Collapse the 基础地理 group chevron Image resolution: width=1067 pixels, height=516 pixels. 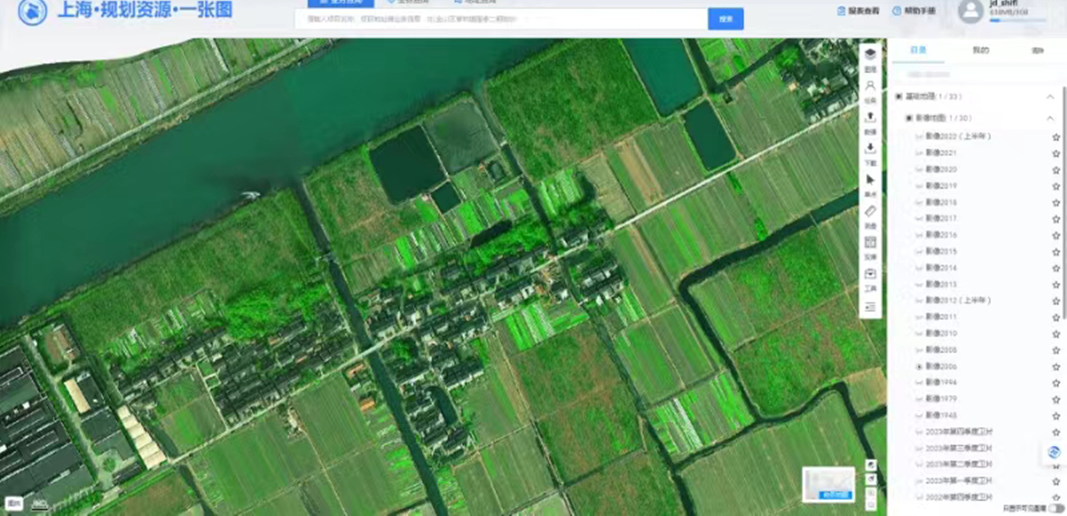click(x=1050, y=97)
